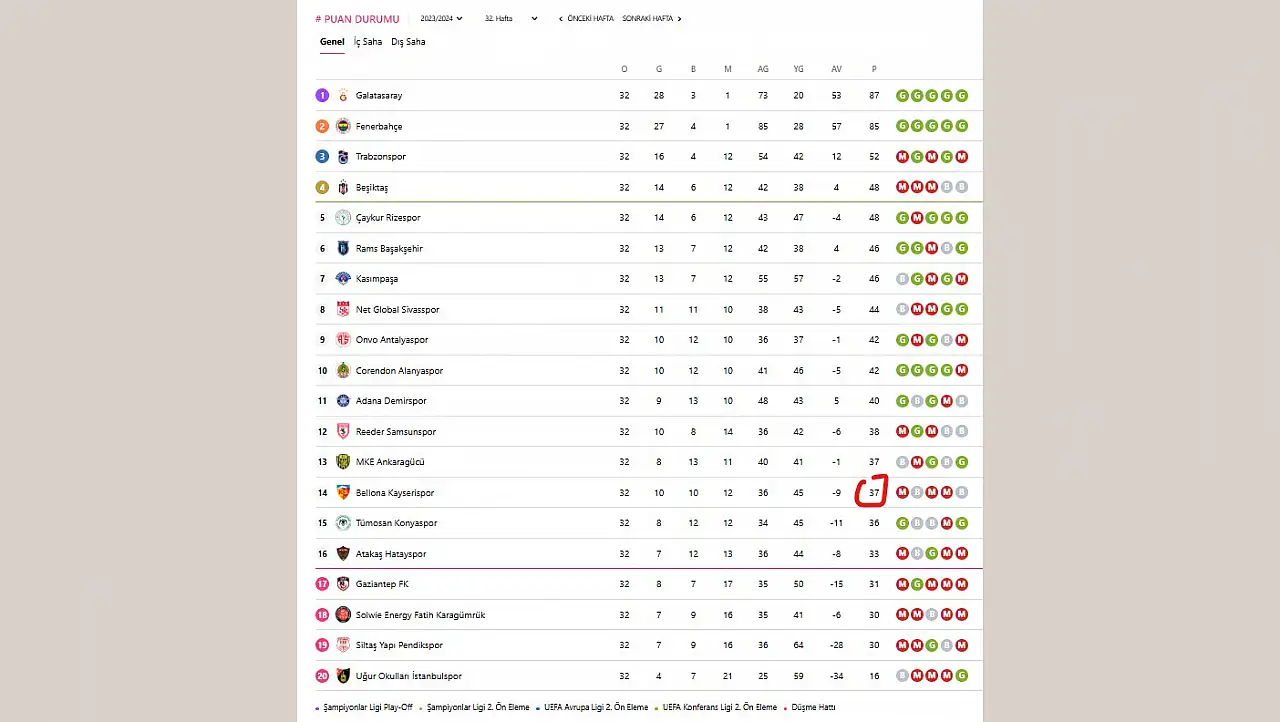Screen dimensions: 1280x722
Task: Select the Genel standings tab
Action: (x=332, y=42)
